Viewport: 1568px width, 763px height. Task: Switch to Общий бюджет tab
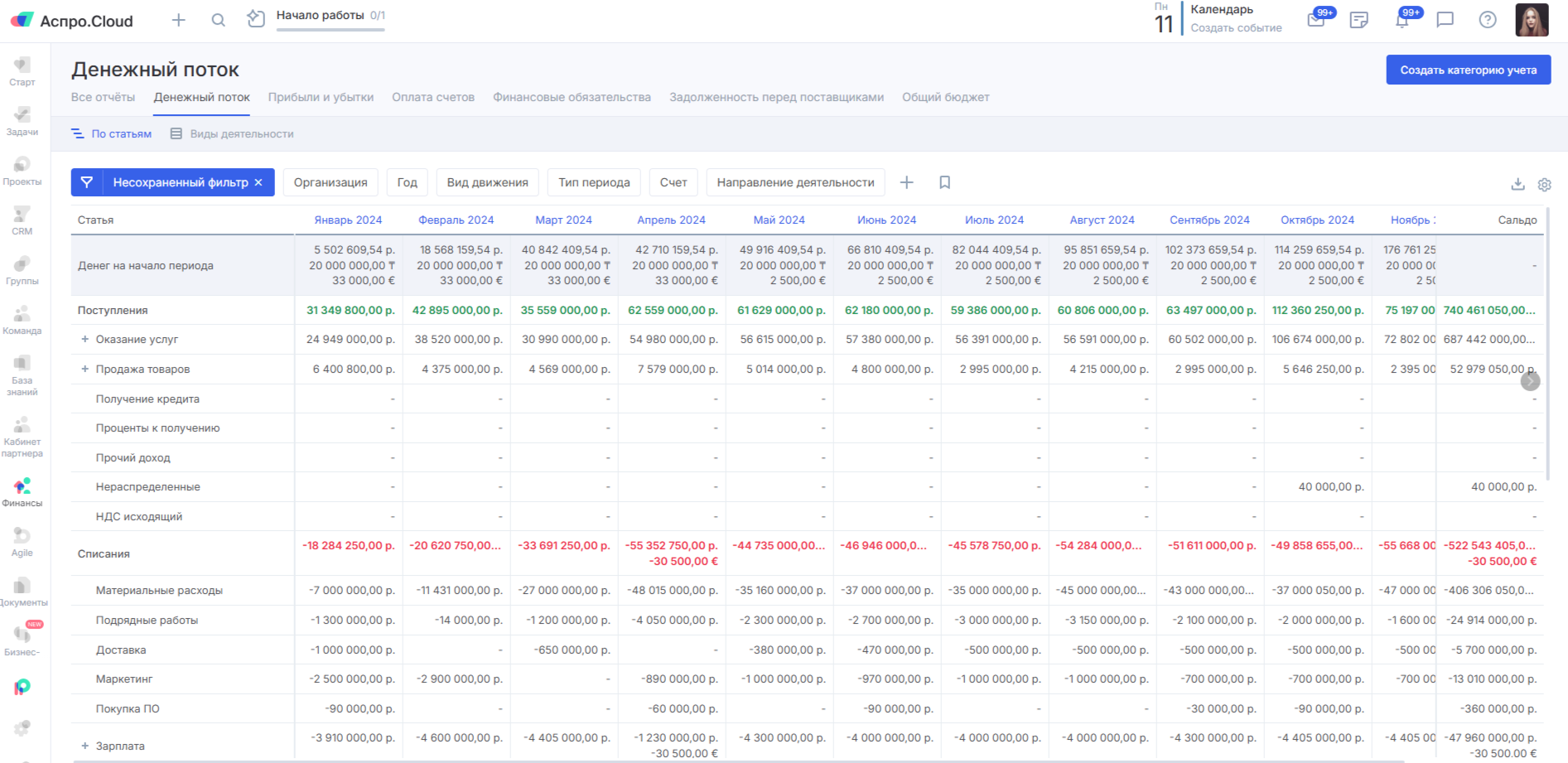coord(945,97)
